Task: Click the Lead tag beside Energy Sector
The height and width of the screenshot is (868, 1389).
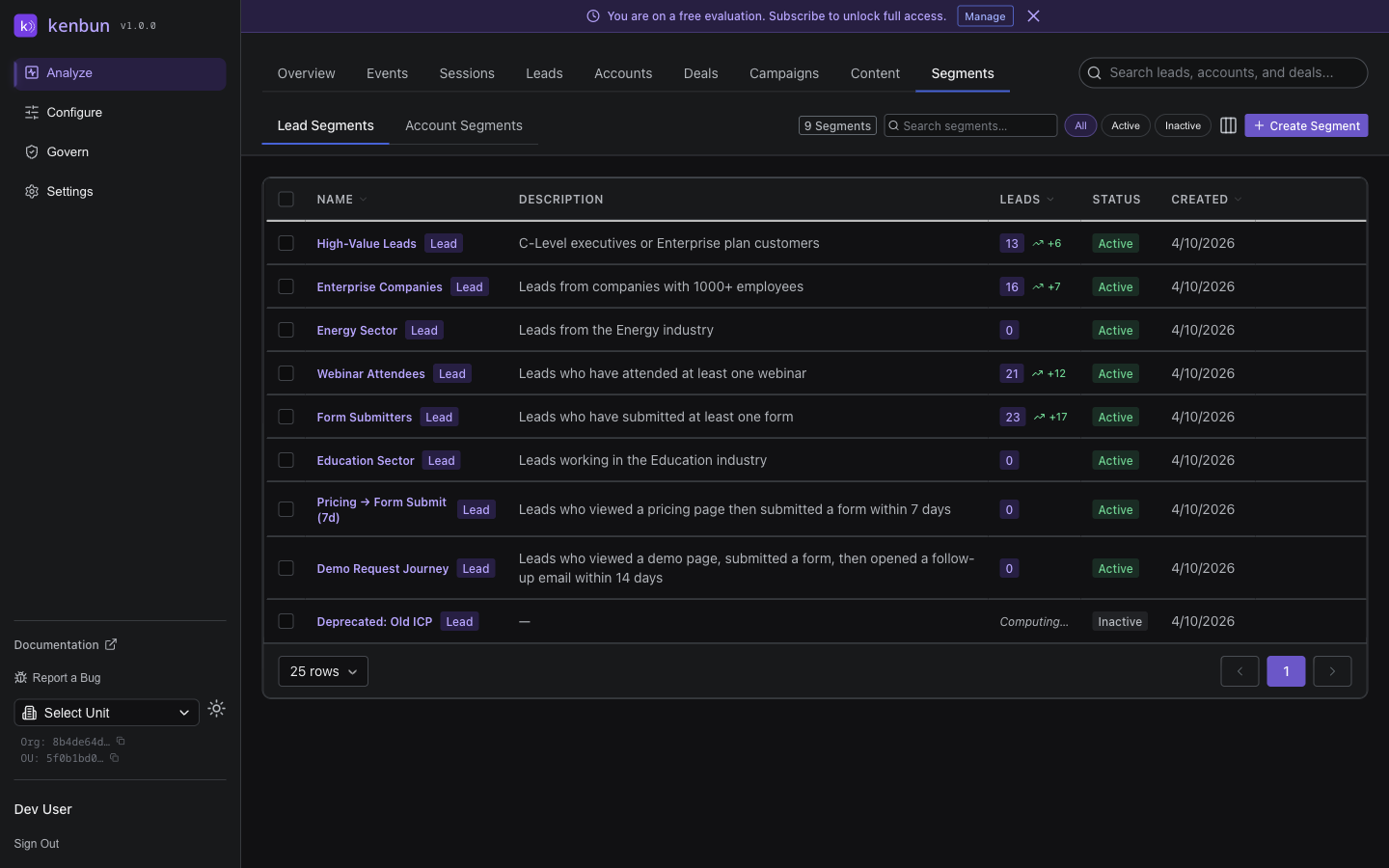Action: click(x=424, y=330)
